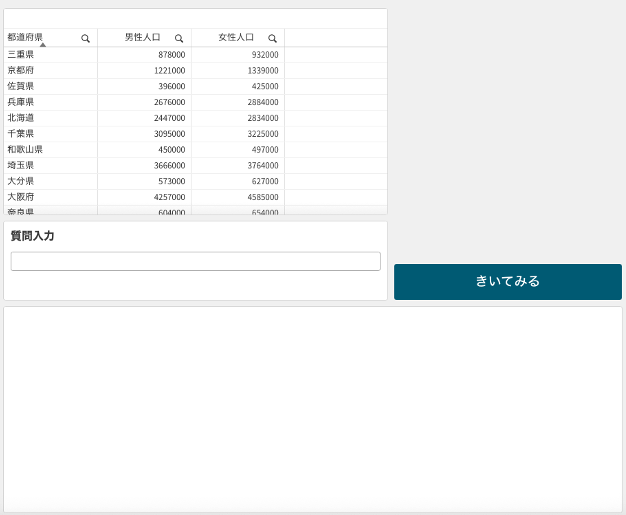Sort table by 女性人口 header

(x=236, y=37)
